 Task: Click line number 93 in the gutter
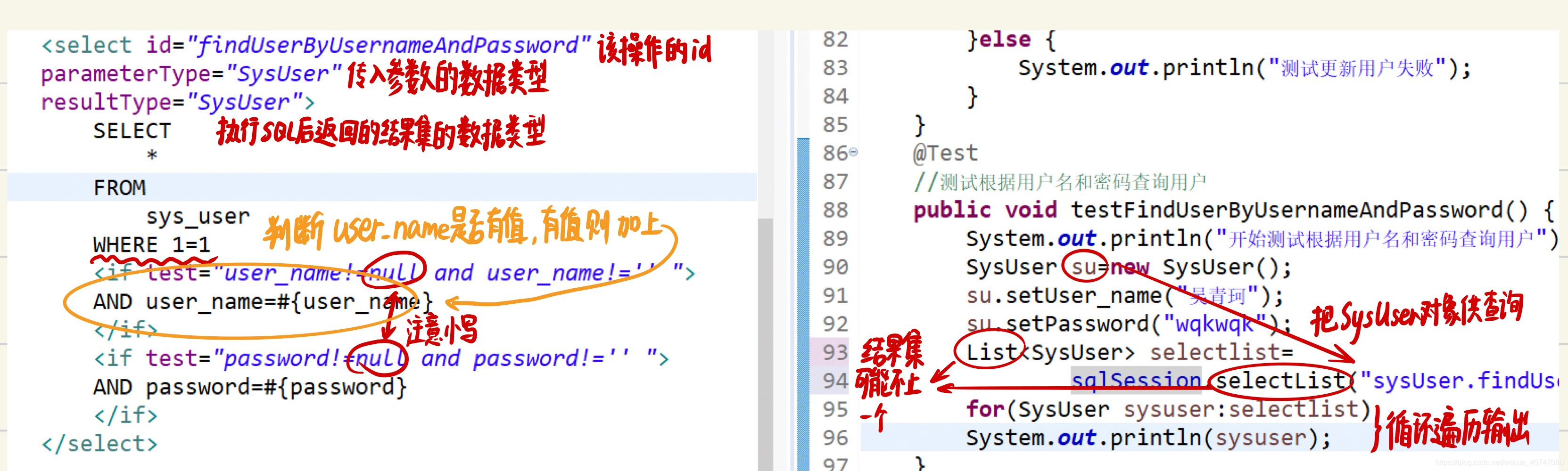[x=835, y=352]
